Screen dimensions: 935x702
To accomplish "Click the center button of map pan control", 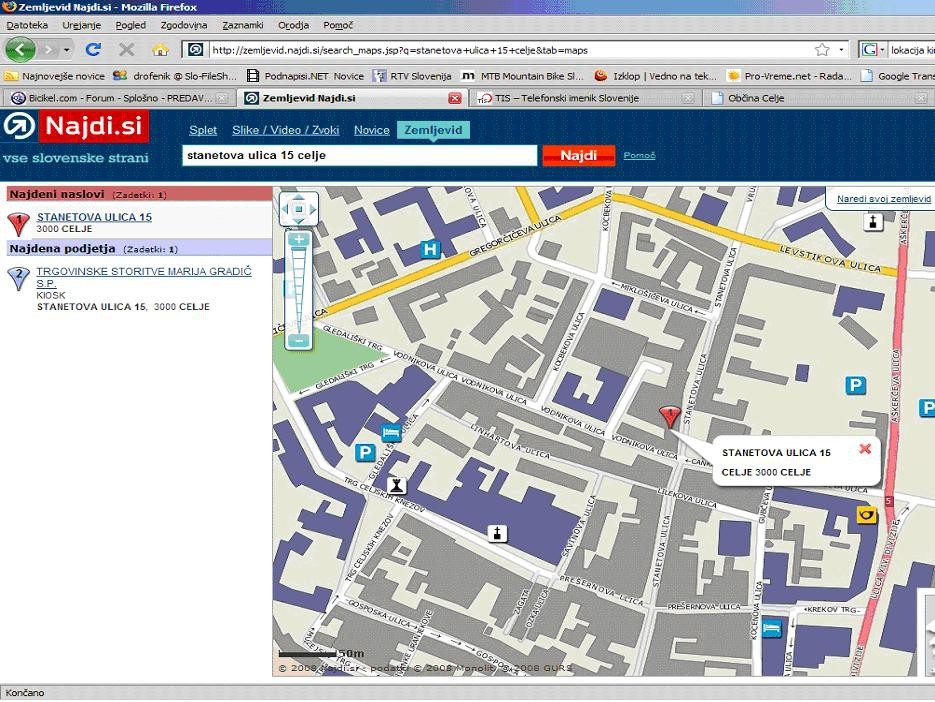I will (x=299, y=209).
